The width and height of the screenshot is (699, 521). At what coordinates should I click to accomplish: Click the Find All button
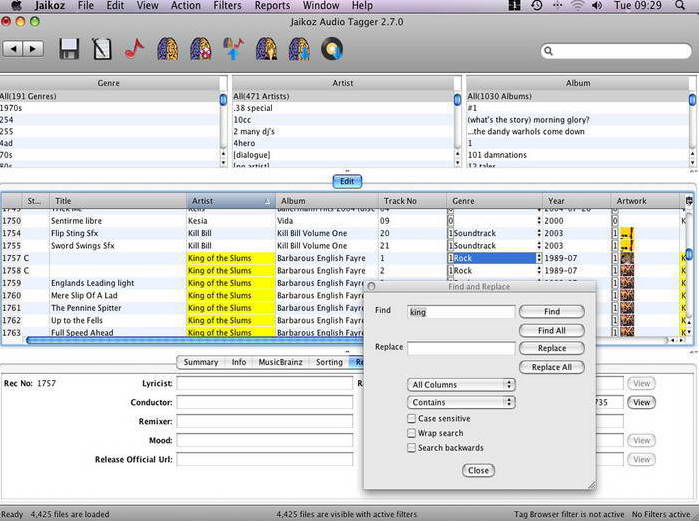[552, 330]
